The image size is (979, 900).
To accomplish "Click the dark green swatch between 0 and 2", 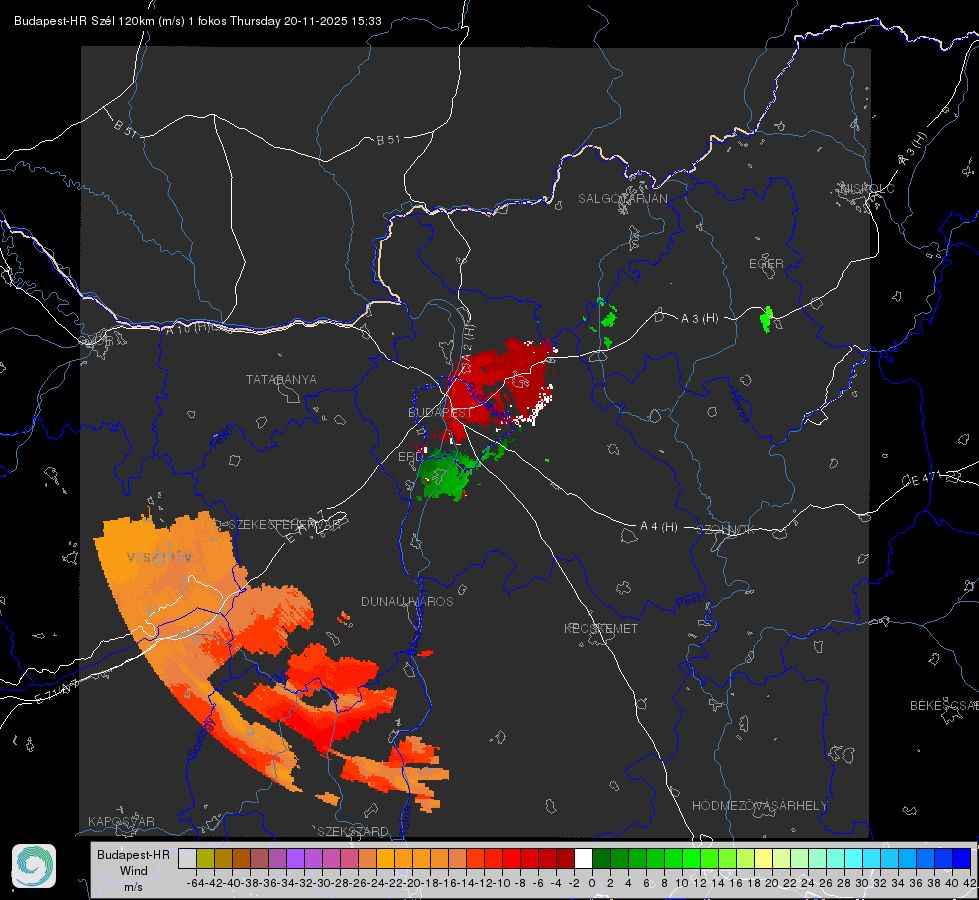I will 601,858.
